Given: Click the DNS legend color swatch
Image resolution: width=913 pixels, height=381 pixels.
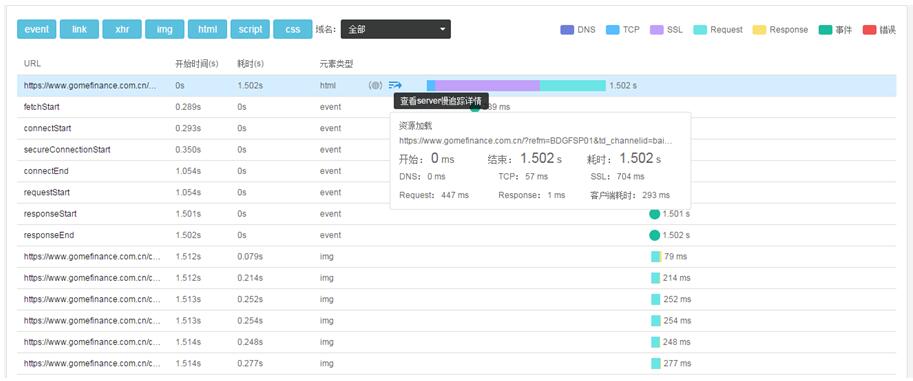Looking at the screenshot, I should (x=567, y=30).
